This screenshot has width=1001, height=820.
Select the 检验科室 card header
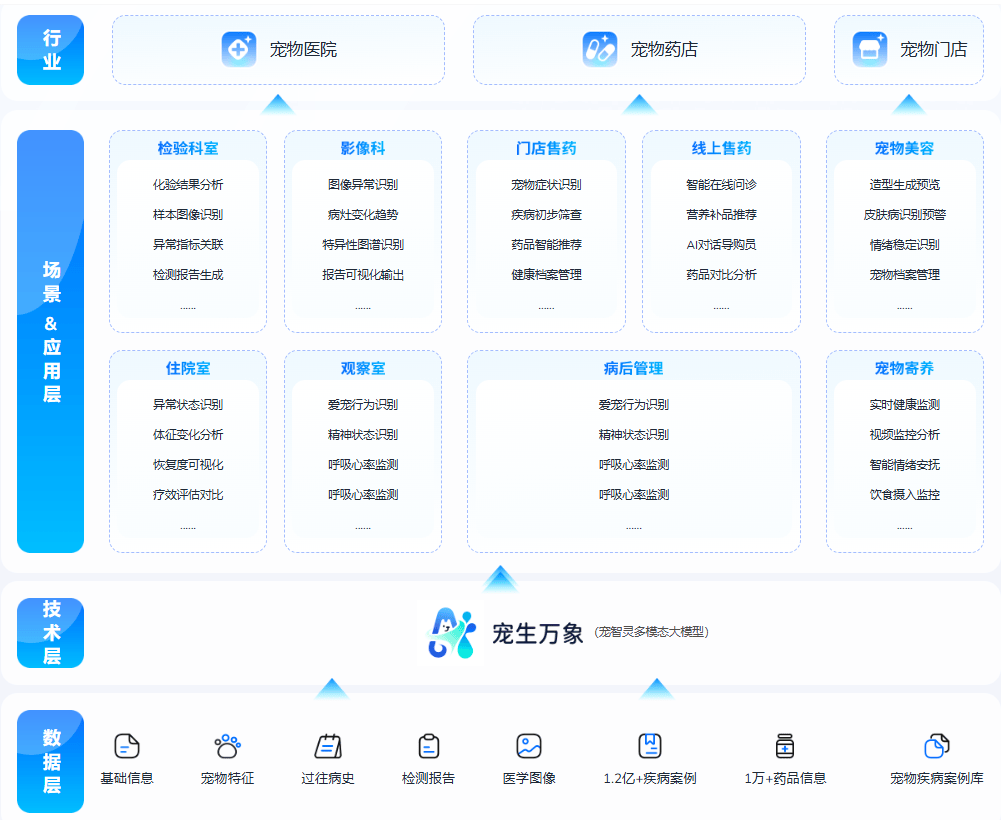click(x=187, y=147)
